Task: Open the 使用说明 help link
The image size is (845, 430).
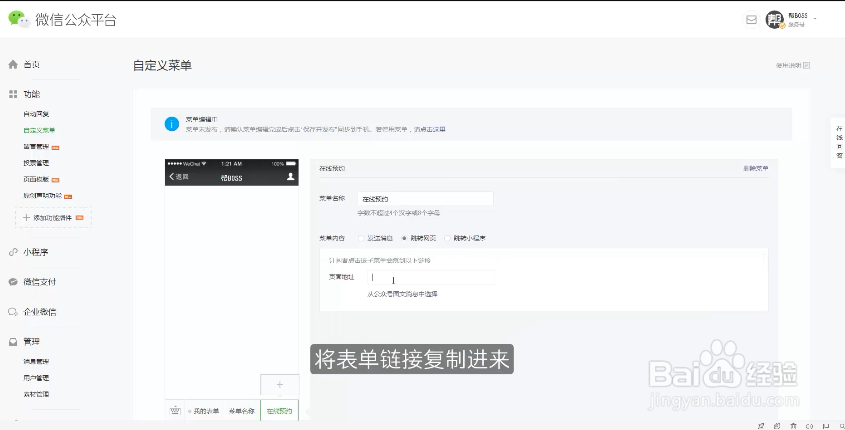Action: point(793,65)
